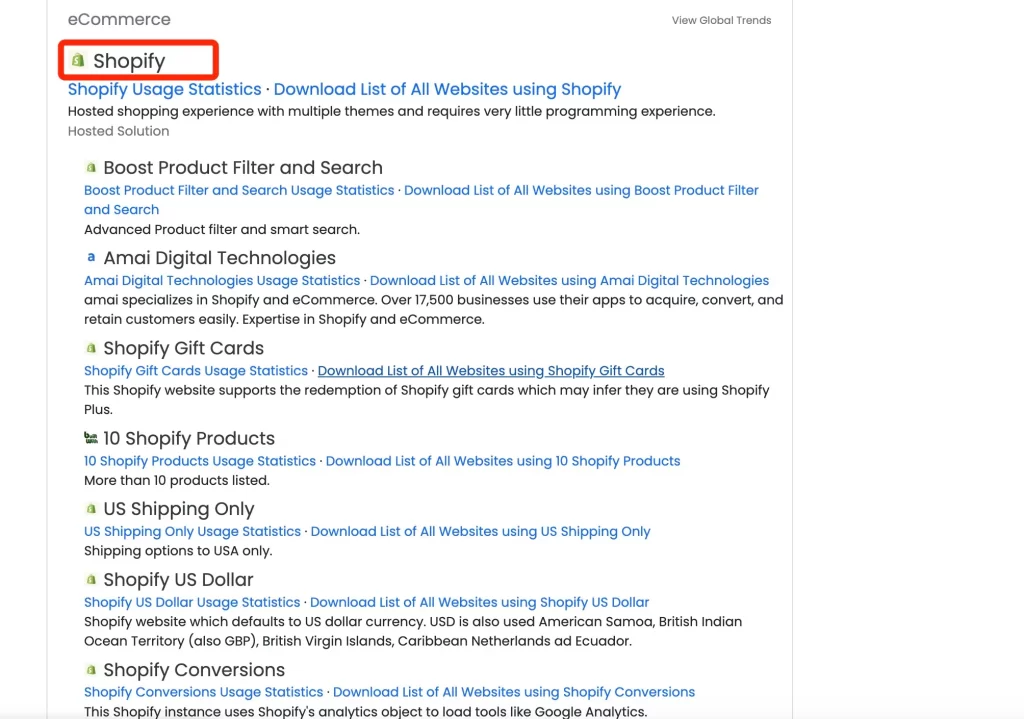
Task: Click the US Shipping Only heading
Action: pos(179,509)
